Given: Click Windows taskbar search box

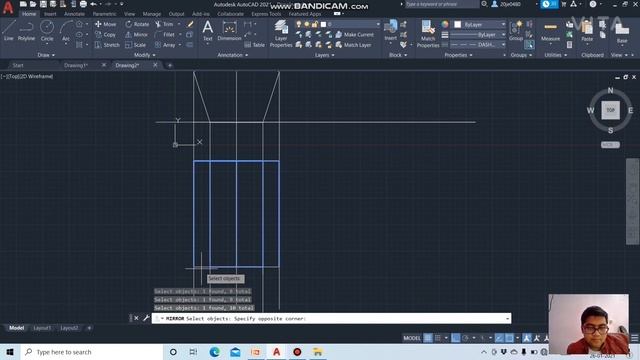Looking at the screenshot, I should coord(91,352).
